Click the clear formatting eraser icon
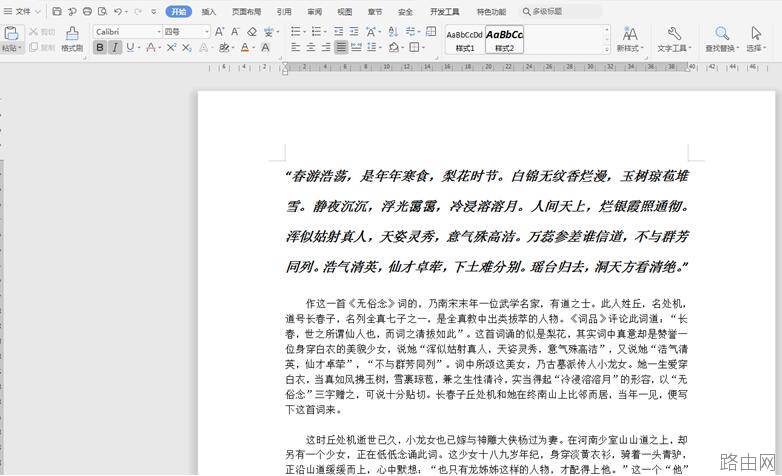This screenshot has height=476, width=782. click(x=252, y=32)
